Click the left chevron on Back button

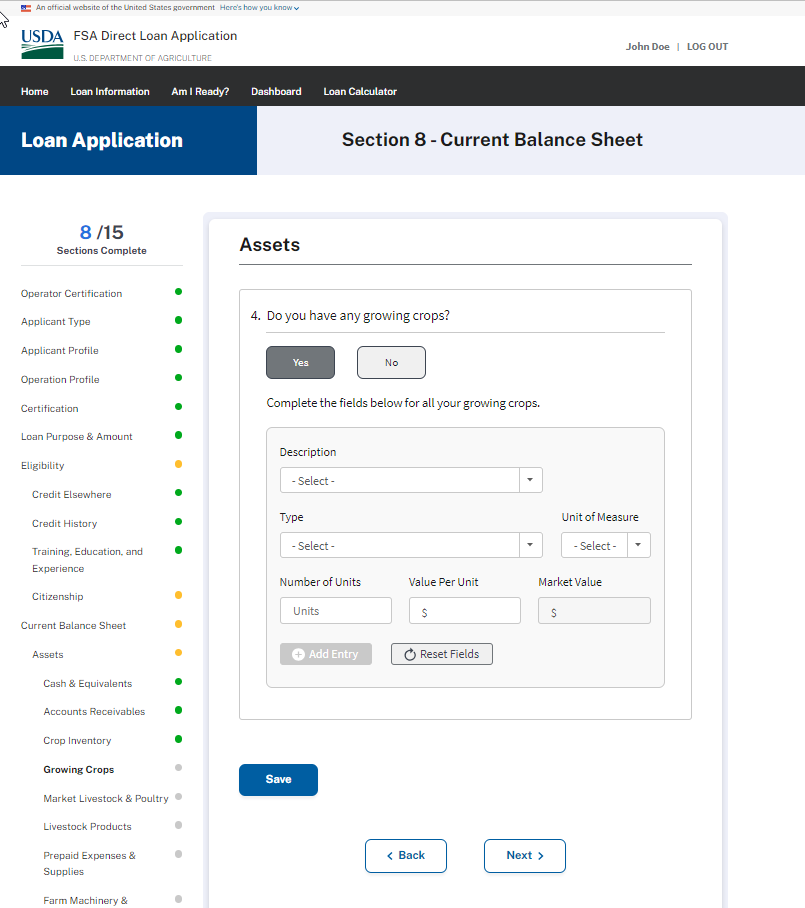coord(390,856)
